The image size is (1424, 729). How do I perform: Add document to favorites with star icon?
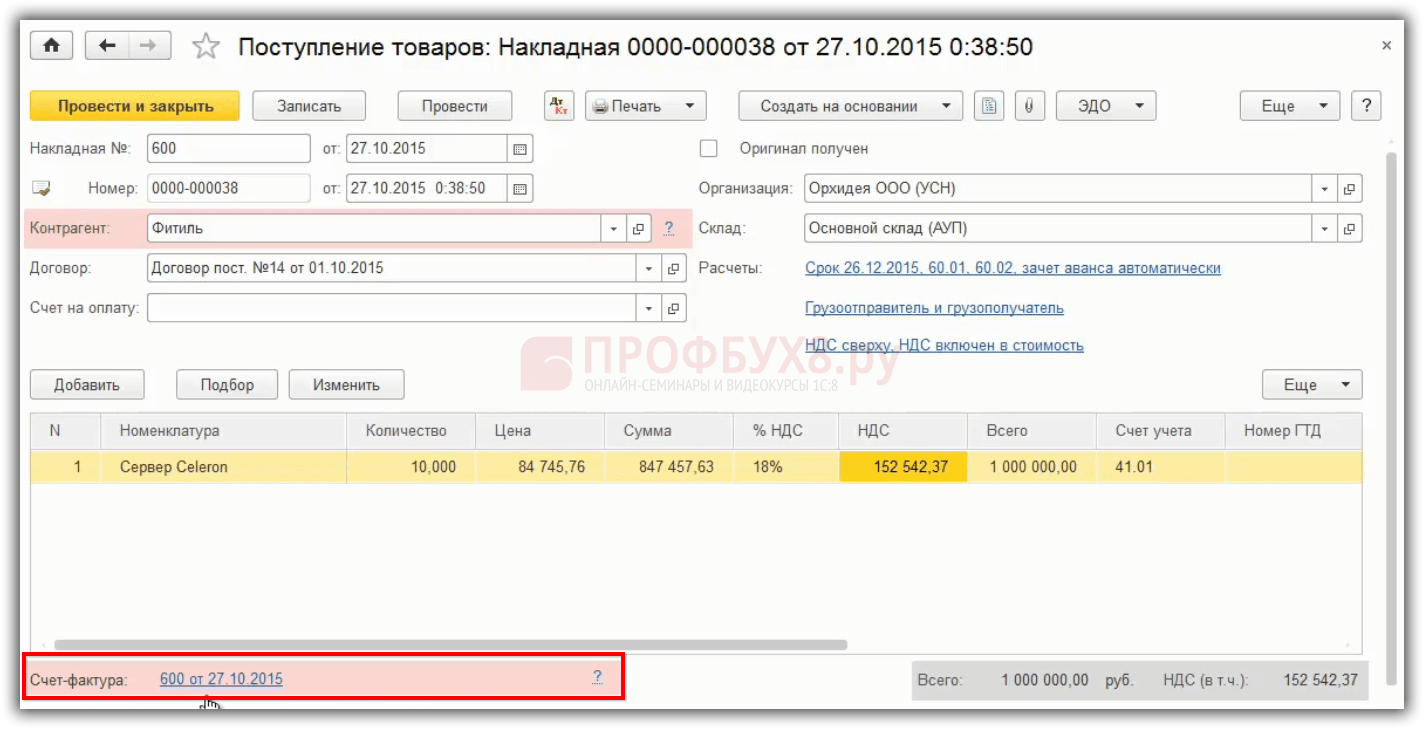(x=205, y=46)
